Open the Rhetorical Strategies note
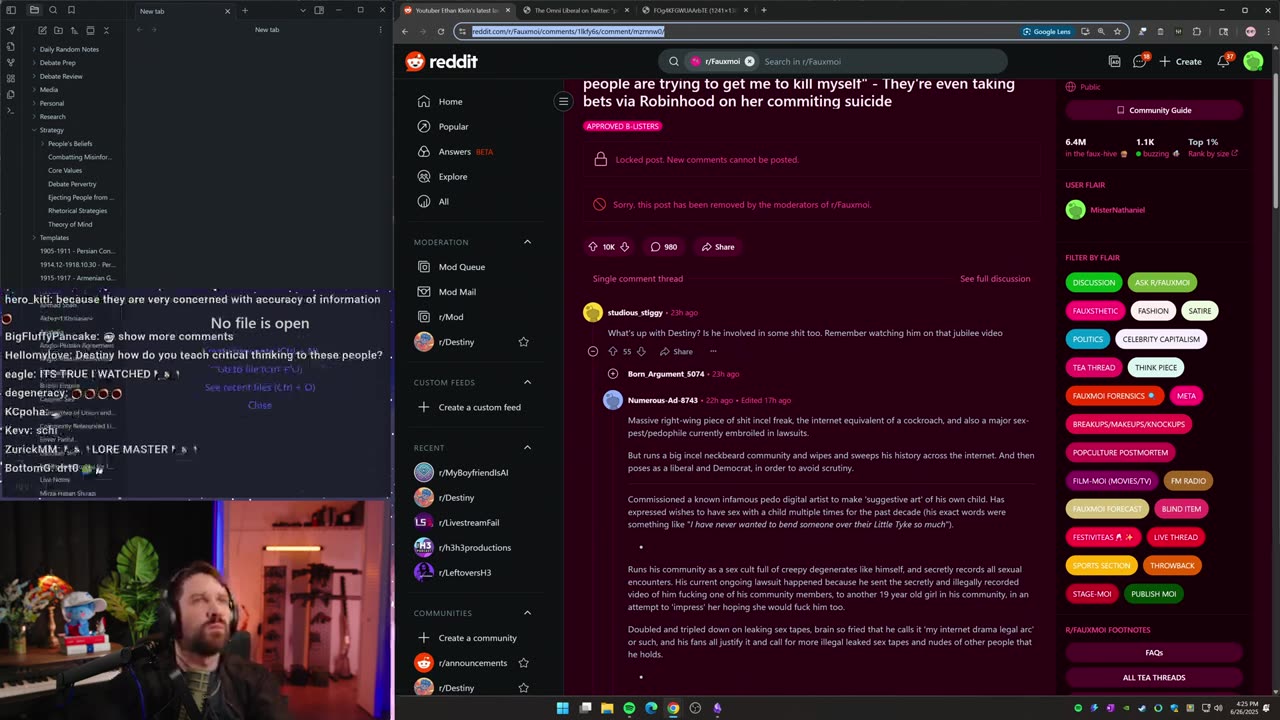 tap(77, 211)
